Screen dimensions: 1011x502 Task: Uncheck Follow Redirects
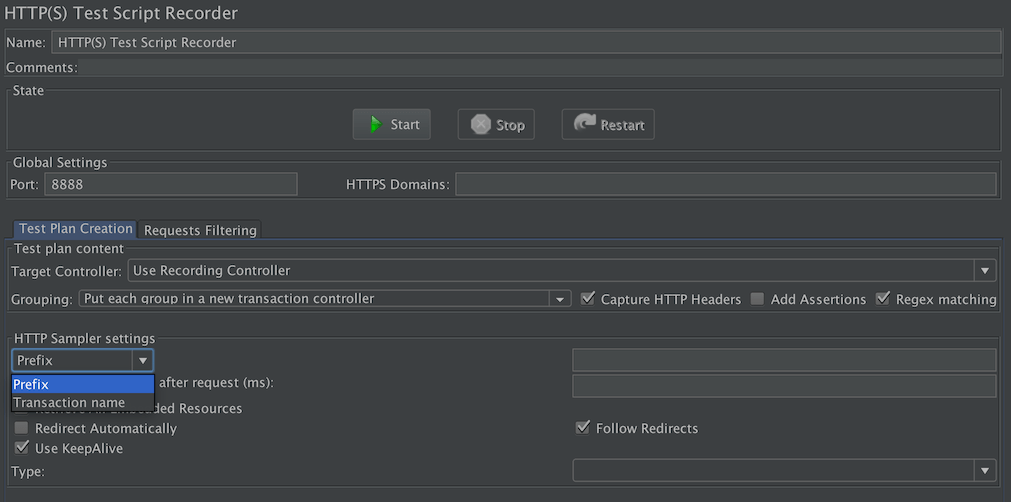click(x=583, y=428)
